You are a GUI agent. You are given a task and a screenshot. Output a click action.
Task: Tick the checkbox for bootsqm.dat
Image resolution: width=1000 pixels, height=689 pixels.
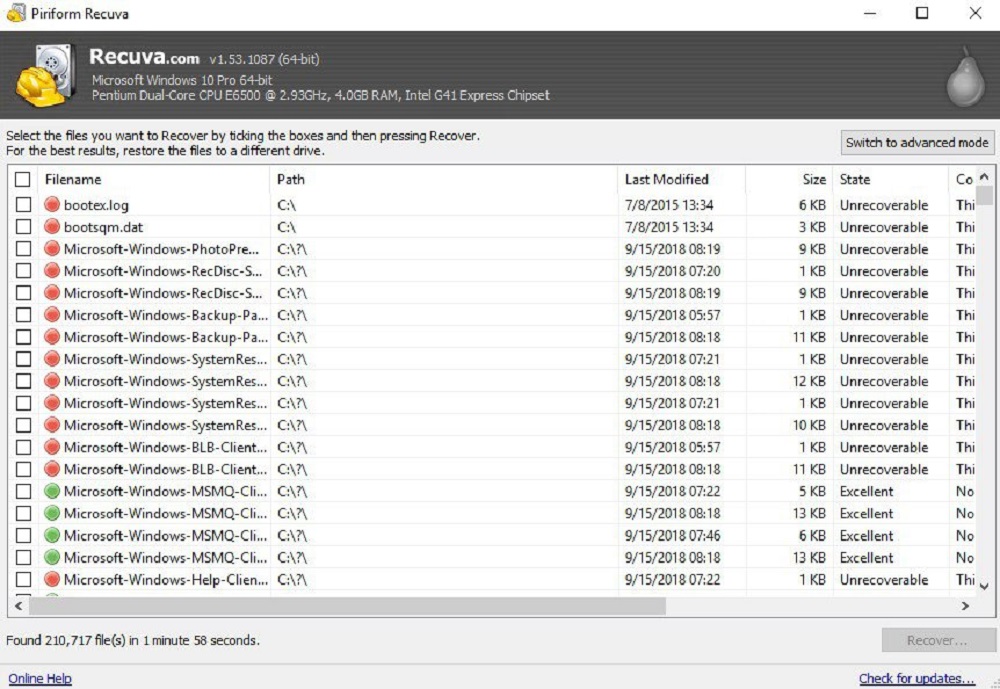click(x=24, y=226)
